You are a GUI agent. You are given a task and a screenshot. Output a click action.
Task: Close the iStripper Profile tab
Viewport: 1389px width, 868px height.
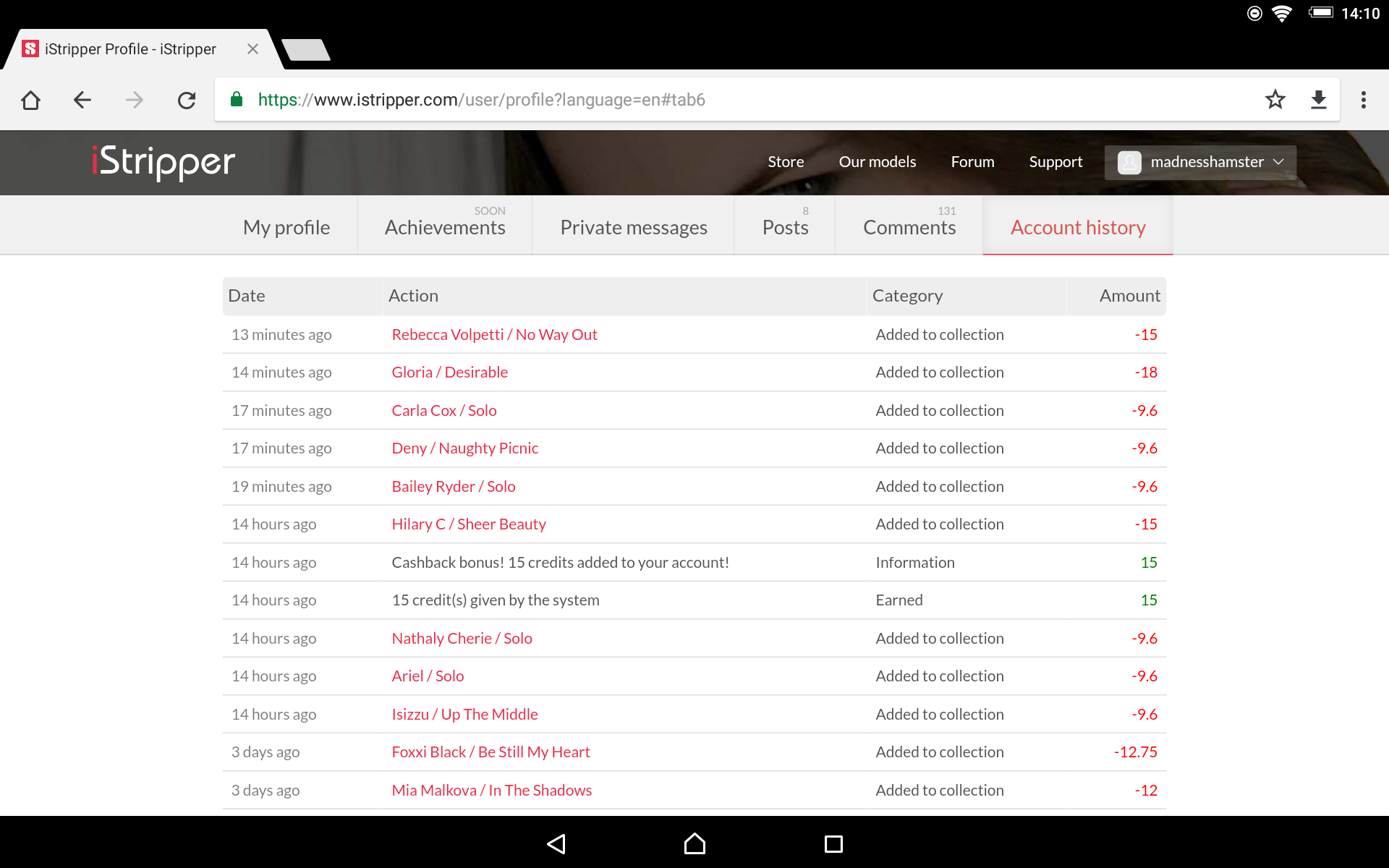tap(252, 48)
